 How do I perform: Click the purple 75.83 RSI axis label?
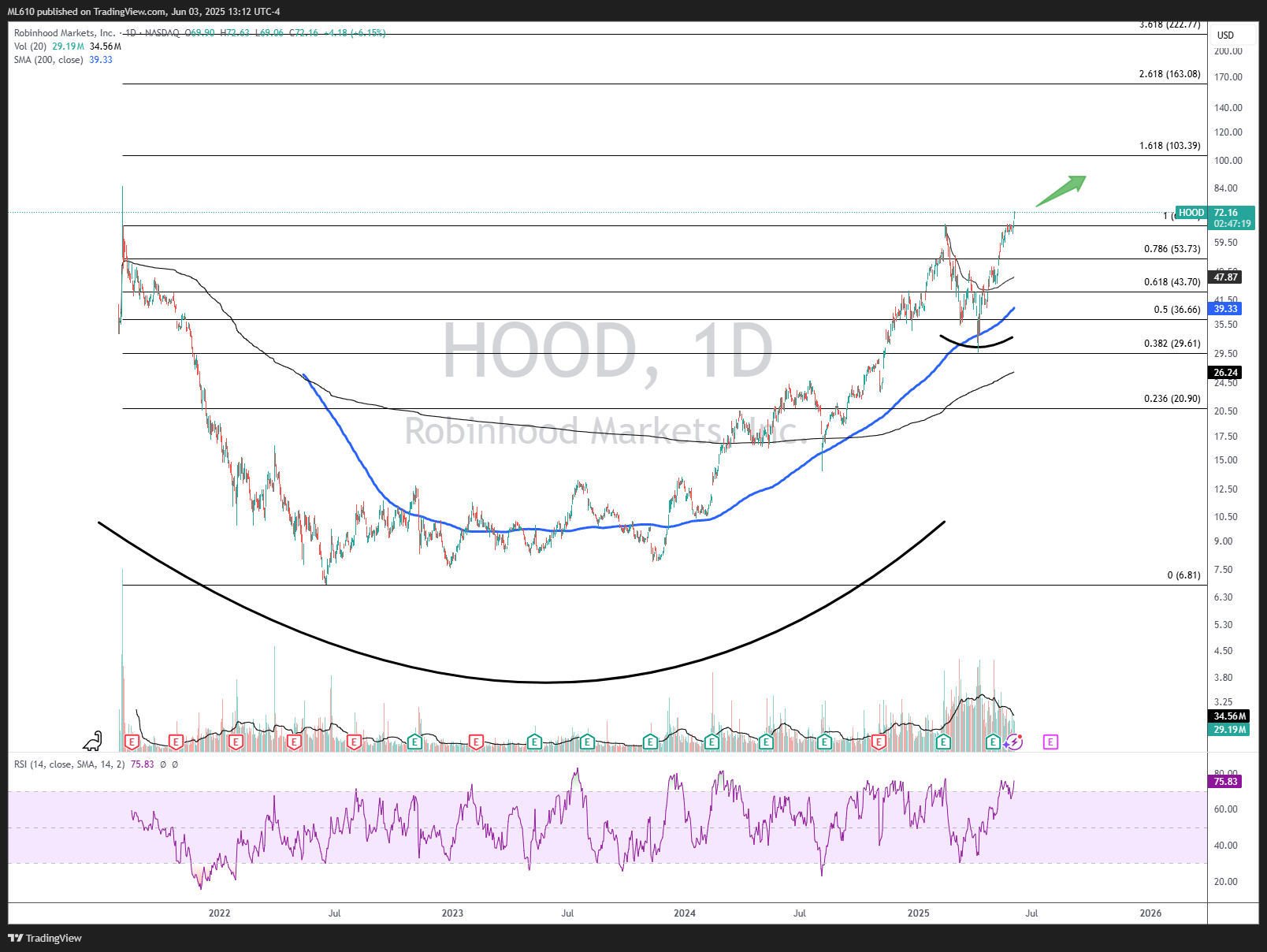[x=1225, y=782]
